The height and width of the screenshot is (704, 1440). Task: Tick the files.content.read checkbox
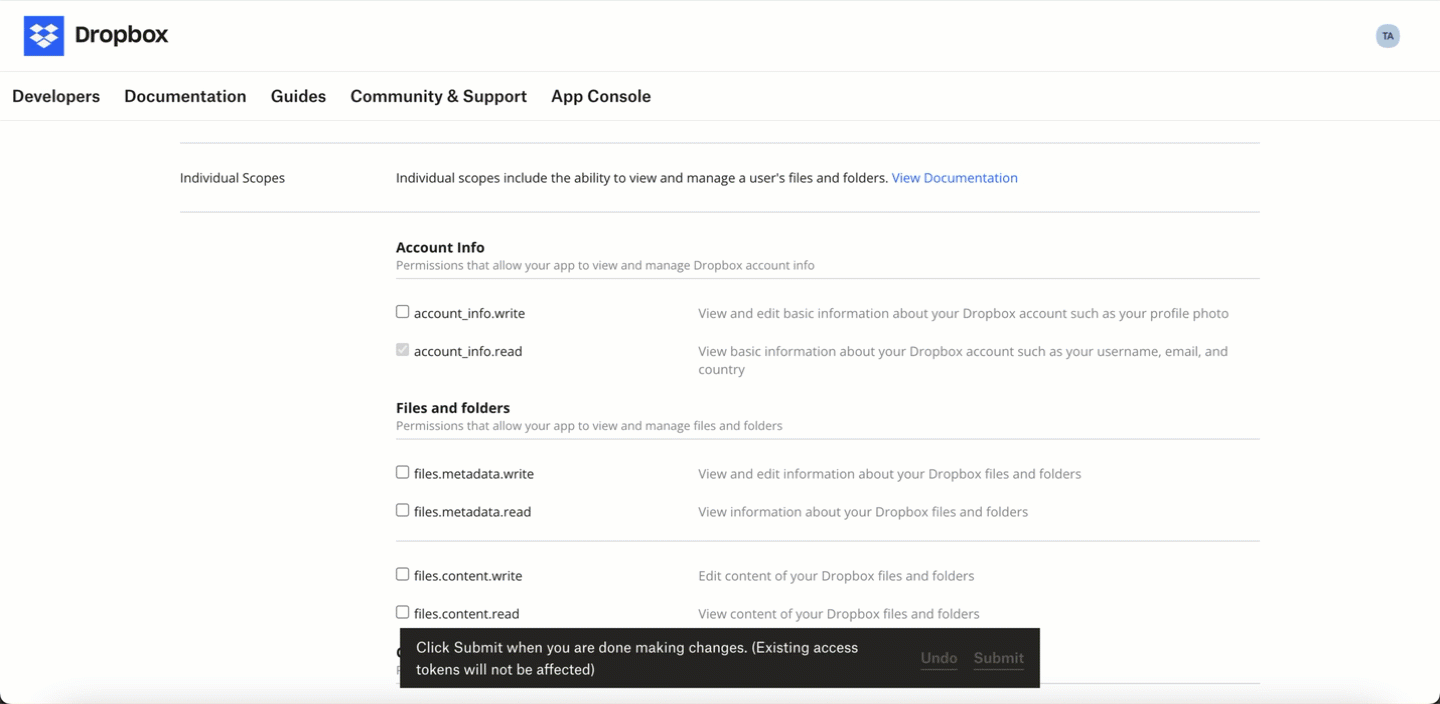pos(402,612)
